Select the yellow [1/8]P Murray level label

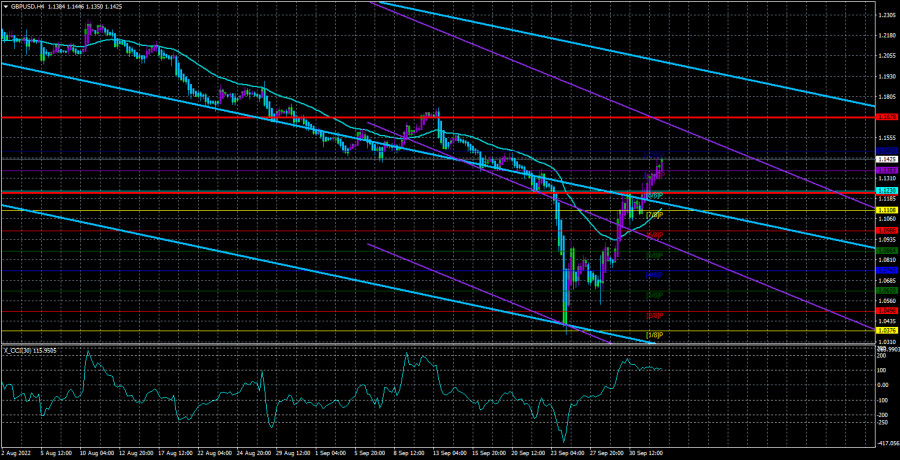coord(655,334)
